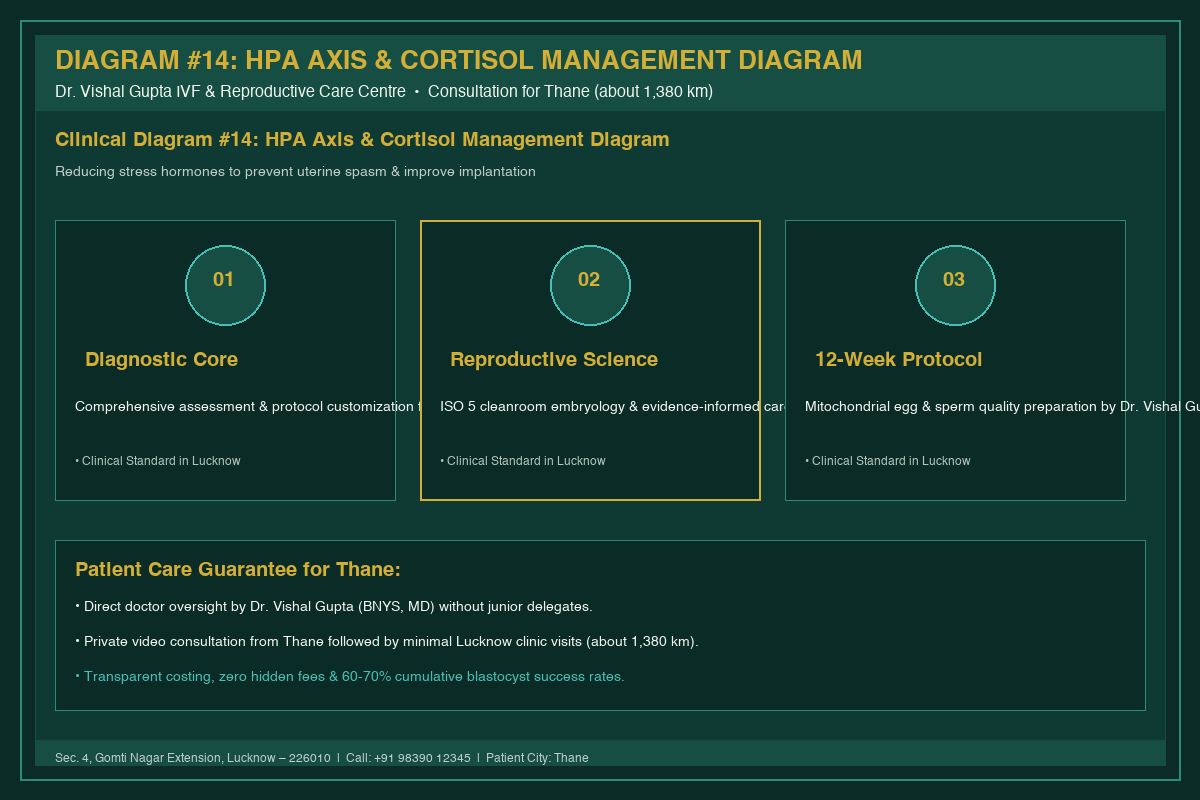Click 'Clinical Standard in Lucknow' under Diagnostic Core
Viewport: 1200px width, 800px height.
tap(158, 461)
